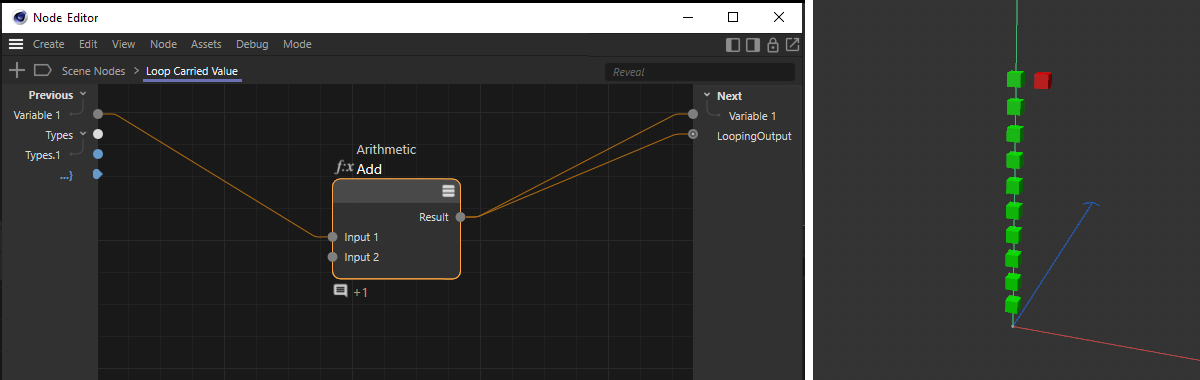Select the Loop Carried Value breadcrumb
This screenshot has width=1200, height=380.
tap(192, 71)
